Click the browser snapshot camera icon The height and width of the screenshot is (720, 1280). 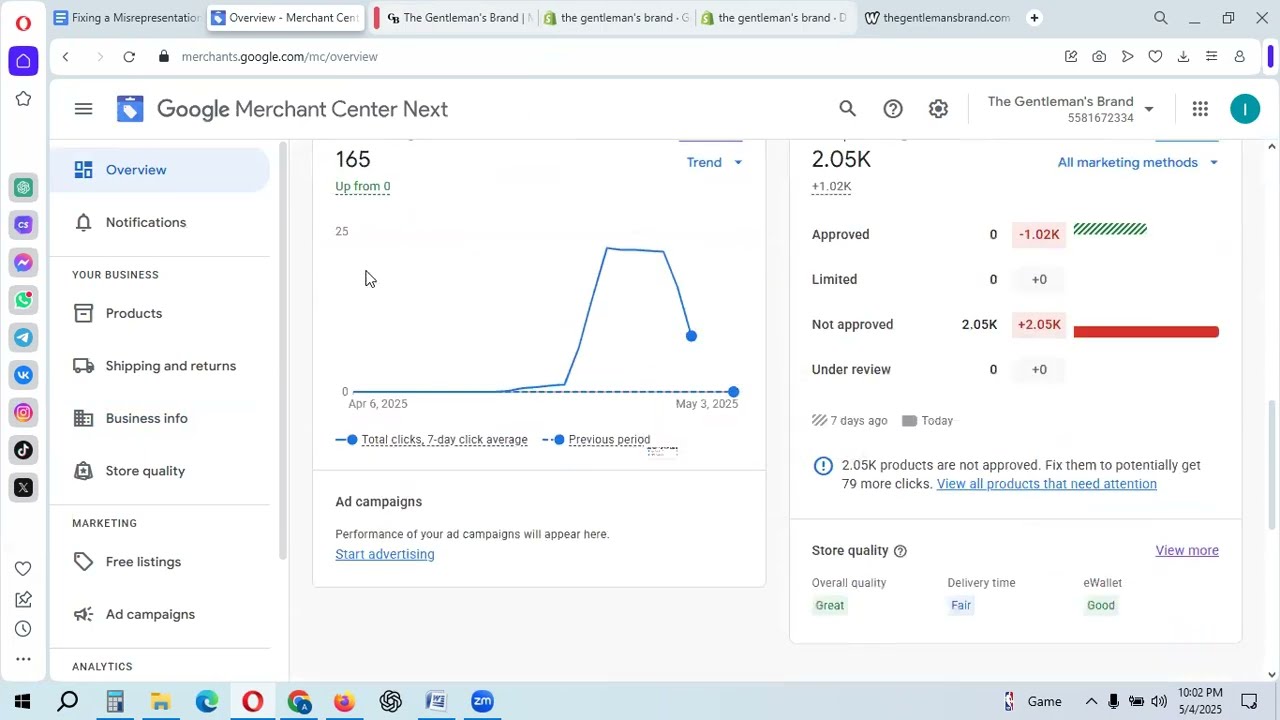(x=1099, y=57)
